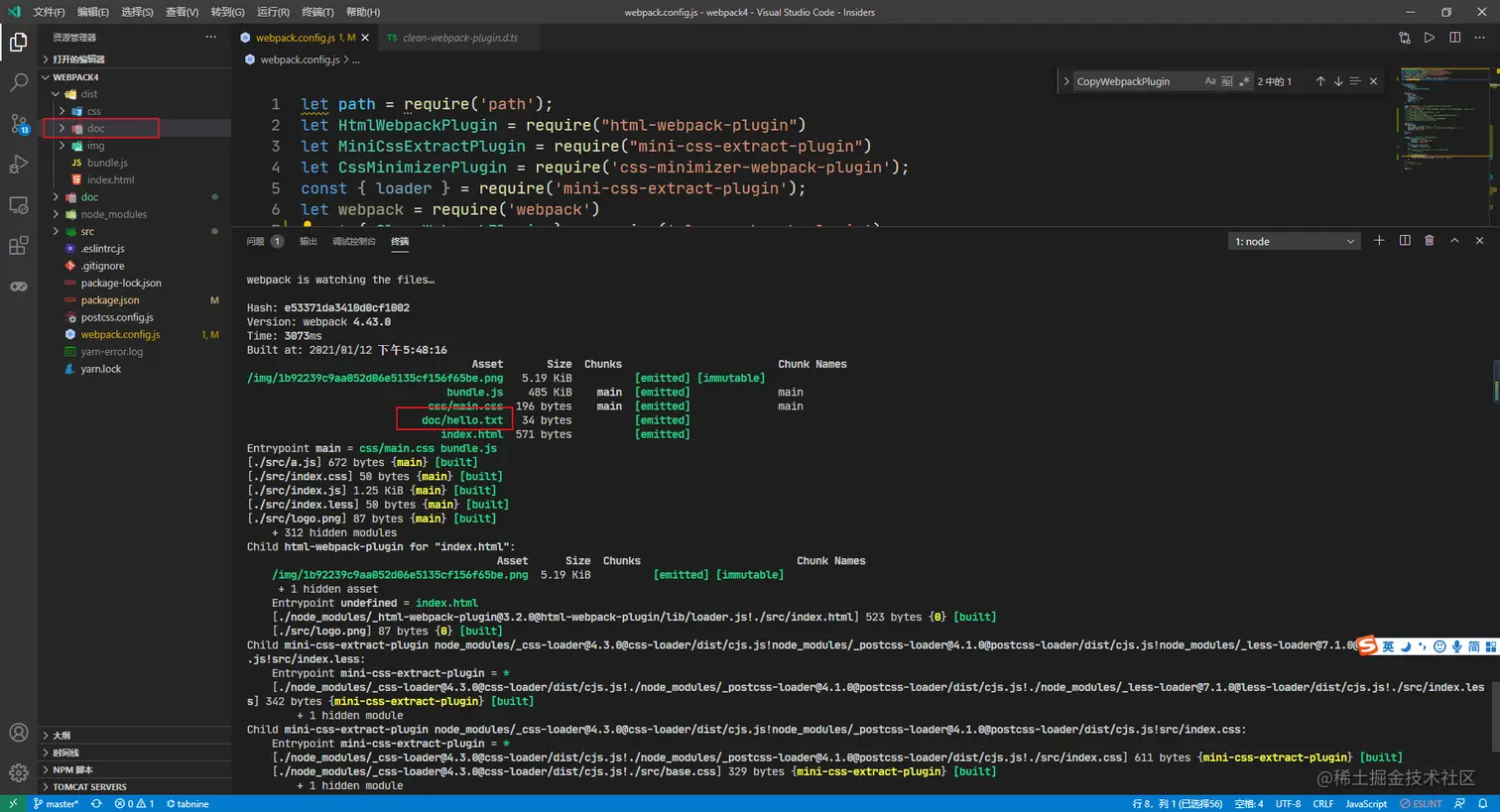Open the 文件(F) menu
The height and width of the screenshot is (812, 1500).
49,12
